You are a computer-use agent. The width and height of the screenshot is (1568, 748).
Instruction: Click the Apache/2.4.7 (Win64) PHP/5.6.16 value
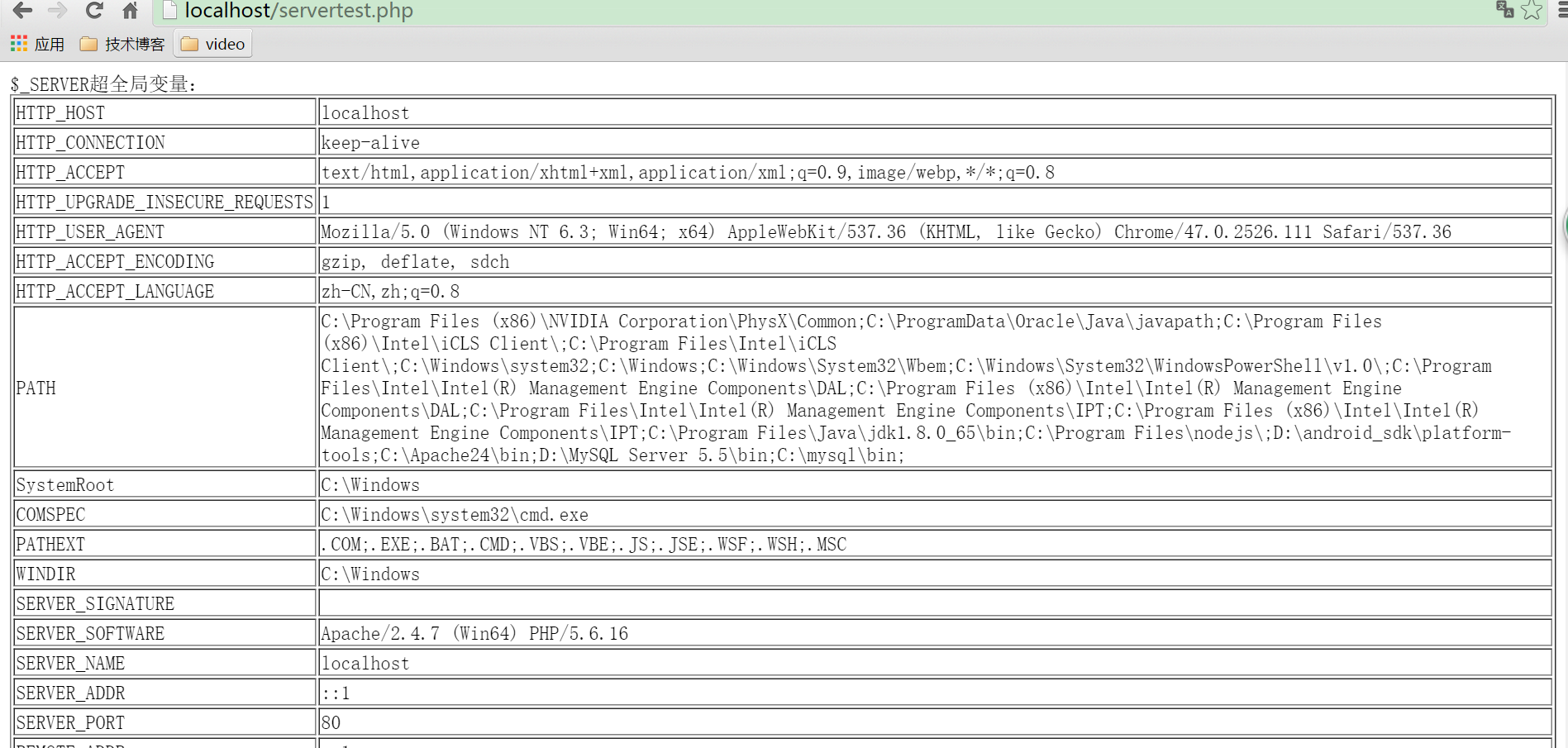[474, 634]
